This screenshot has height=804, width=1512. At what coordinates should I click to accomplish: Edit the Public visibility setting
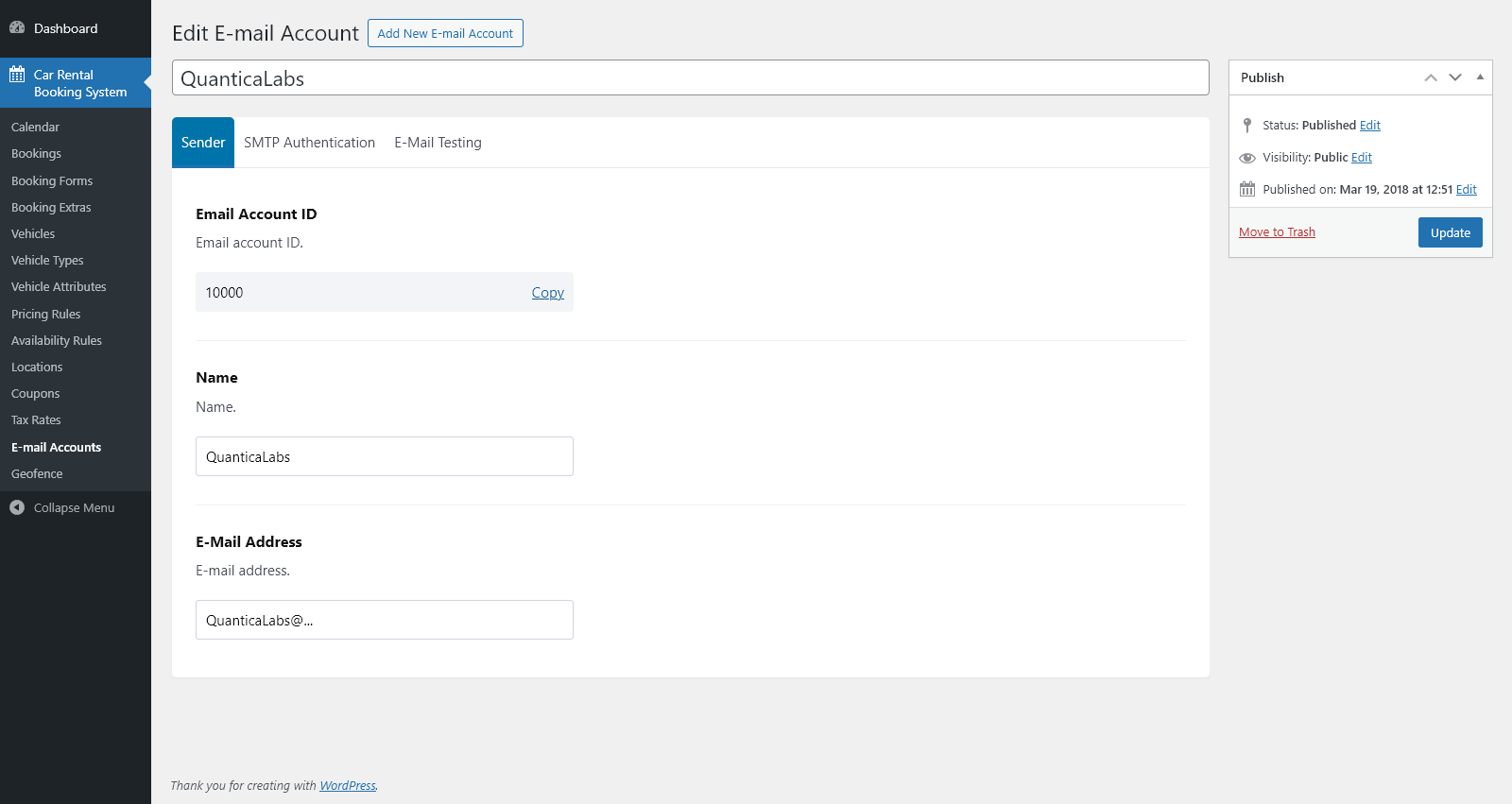pyautogui.click(x=1362, y=158)
